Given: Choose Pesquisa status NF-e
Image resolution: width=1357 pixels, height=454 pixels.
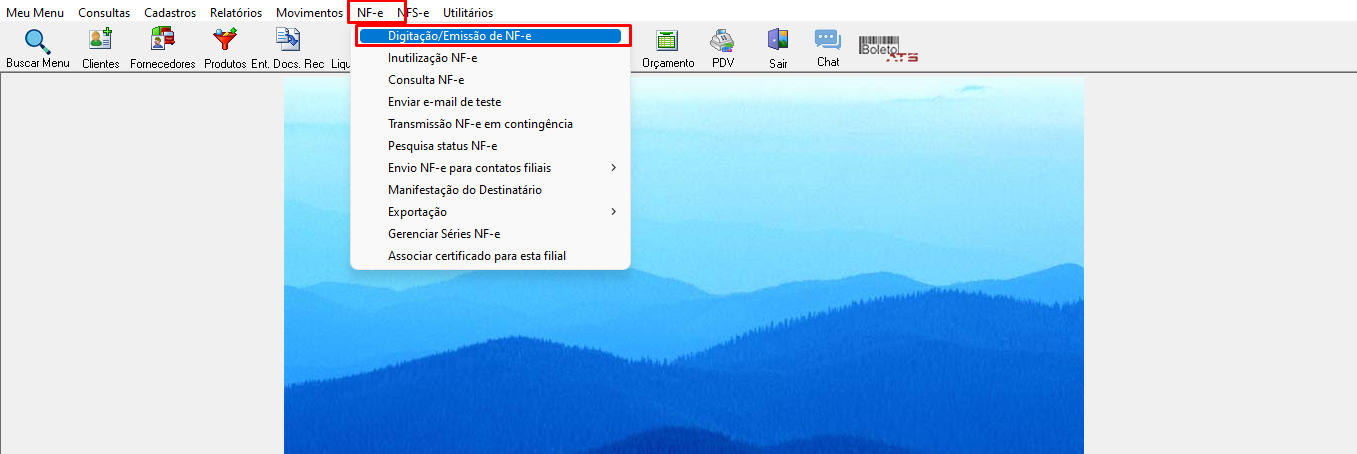Looking at the screenshot, I should tap(490, 146).
